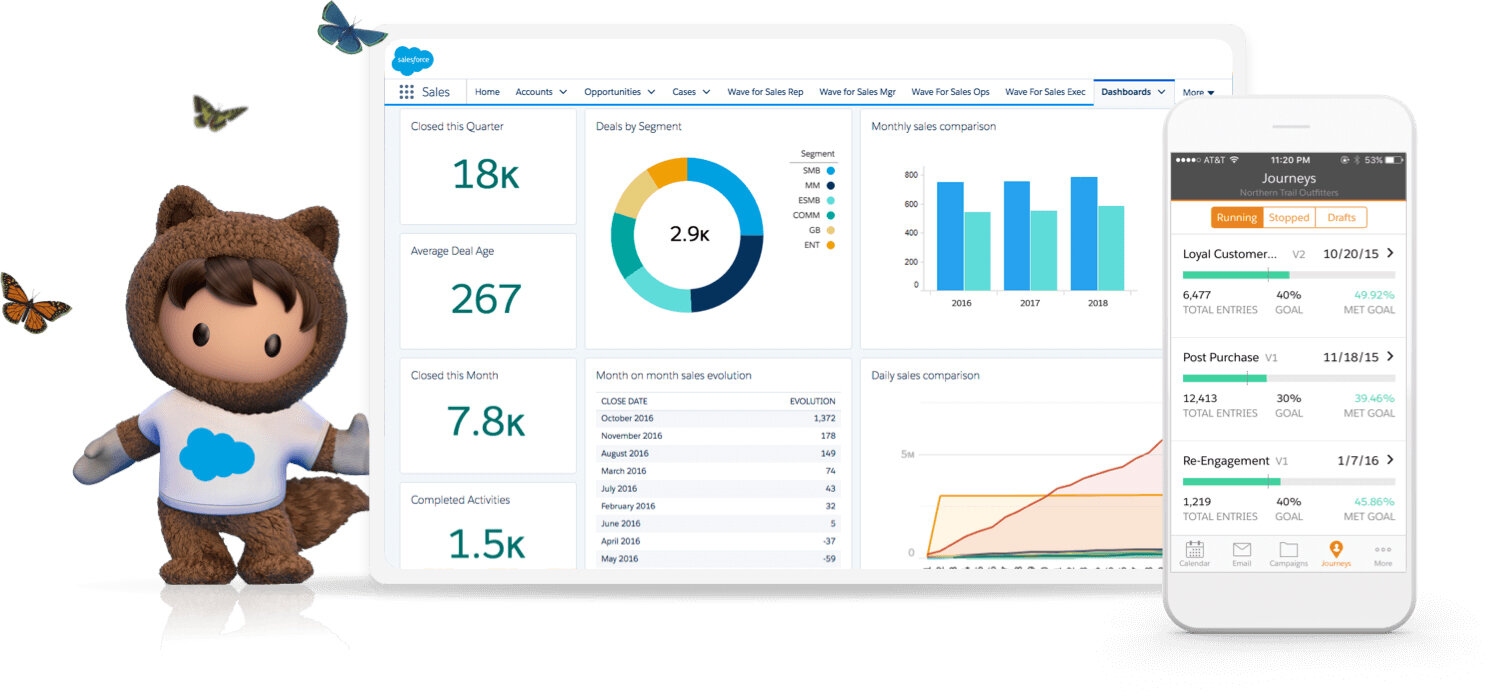Switch to the Stopped journeys segment

pyautogui.click(x=1289, y=217)
